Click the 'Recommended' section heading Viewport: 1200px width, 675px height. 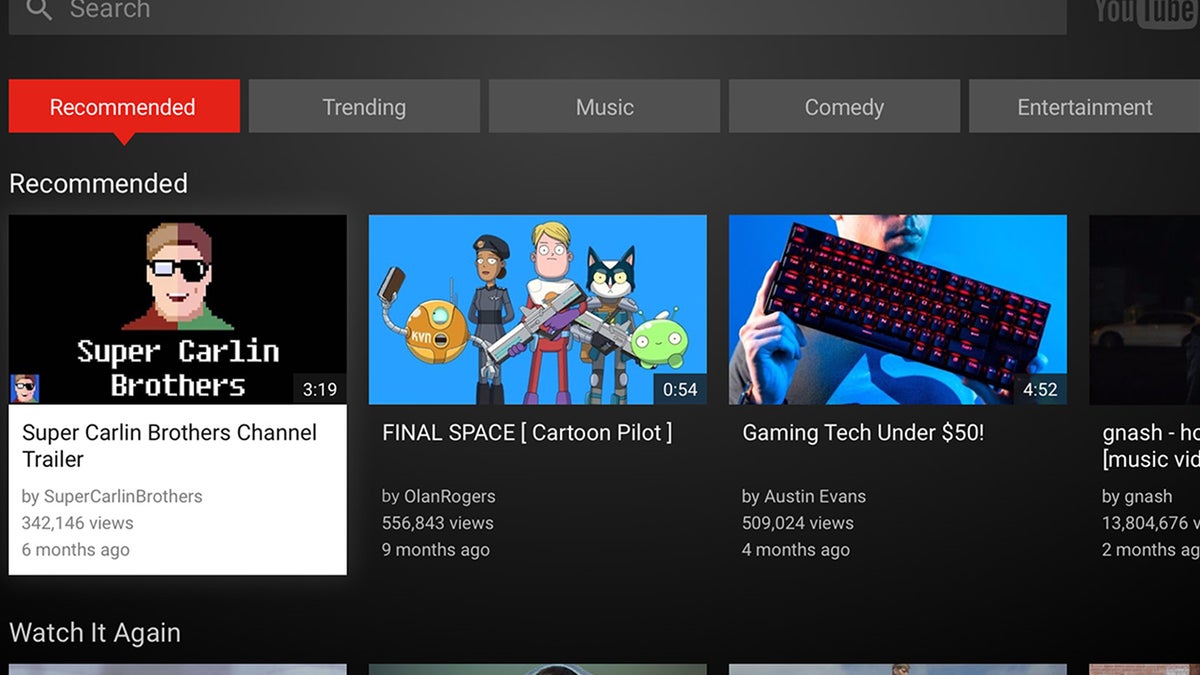pos(98,184)
